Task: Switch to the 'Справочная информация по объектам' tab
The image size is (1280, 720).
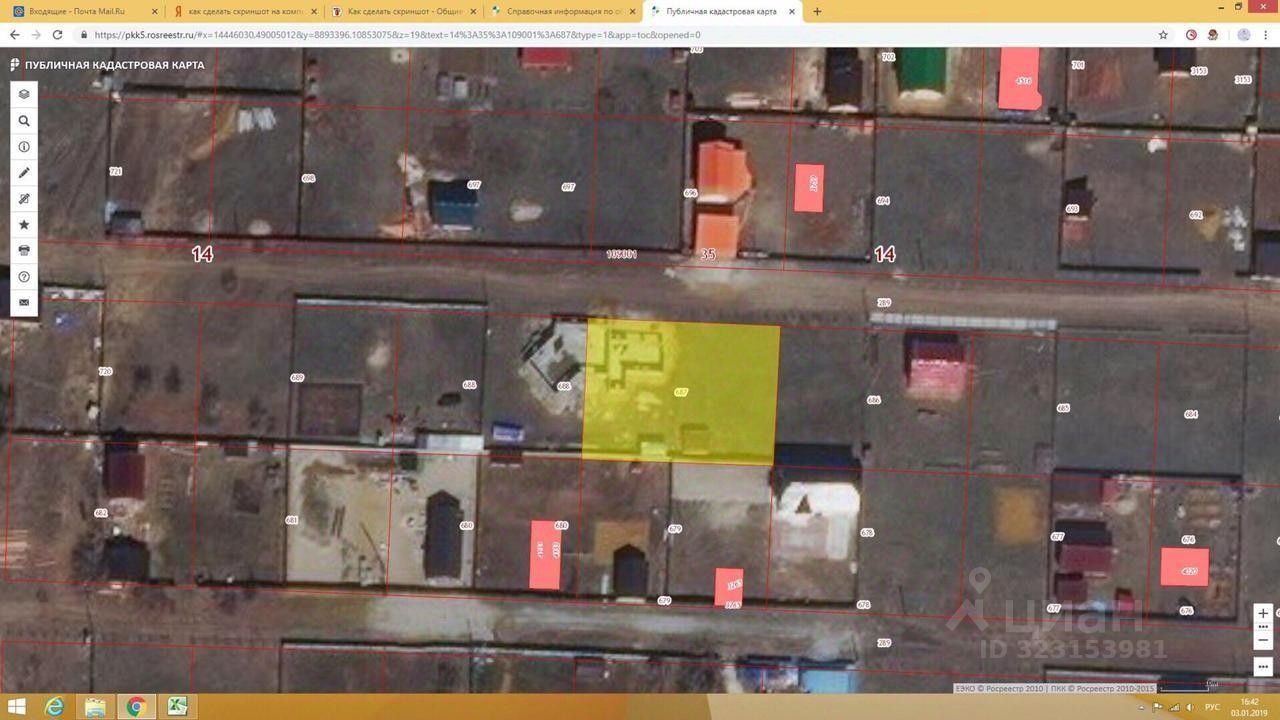Action: tap(562, 11)
